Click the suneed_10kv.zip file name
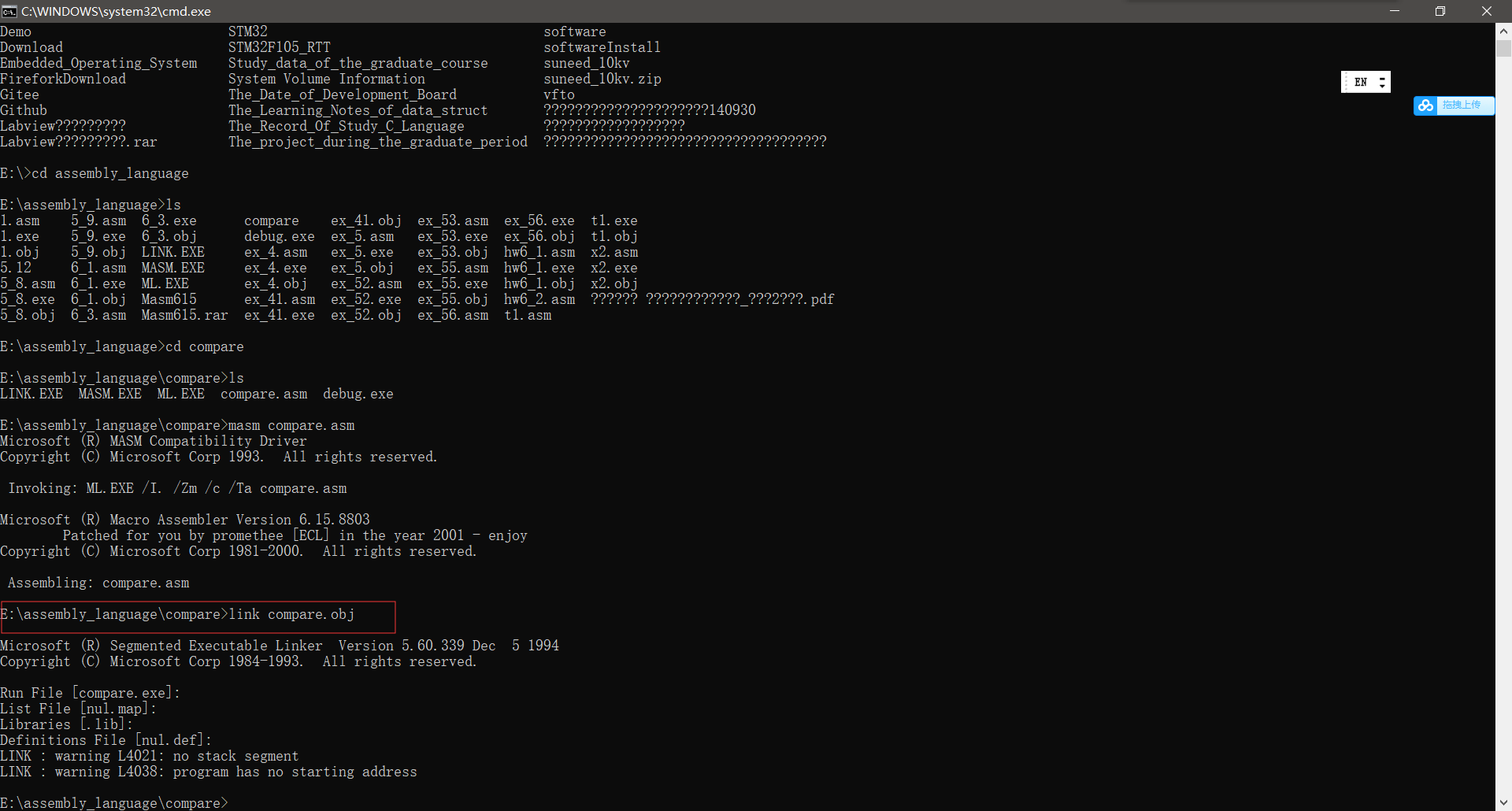 point(602,79)
